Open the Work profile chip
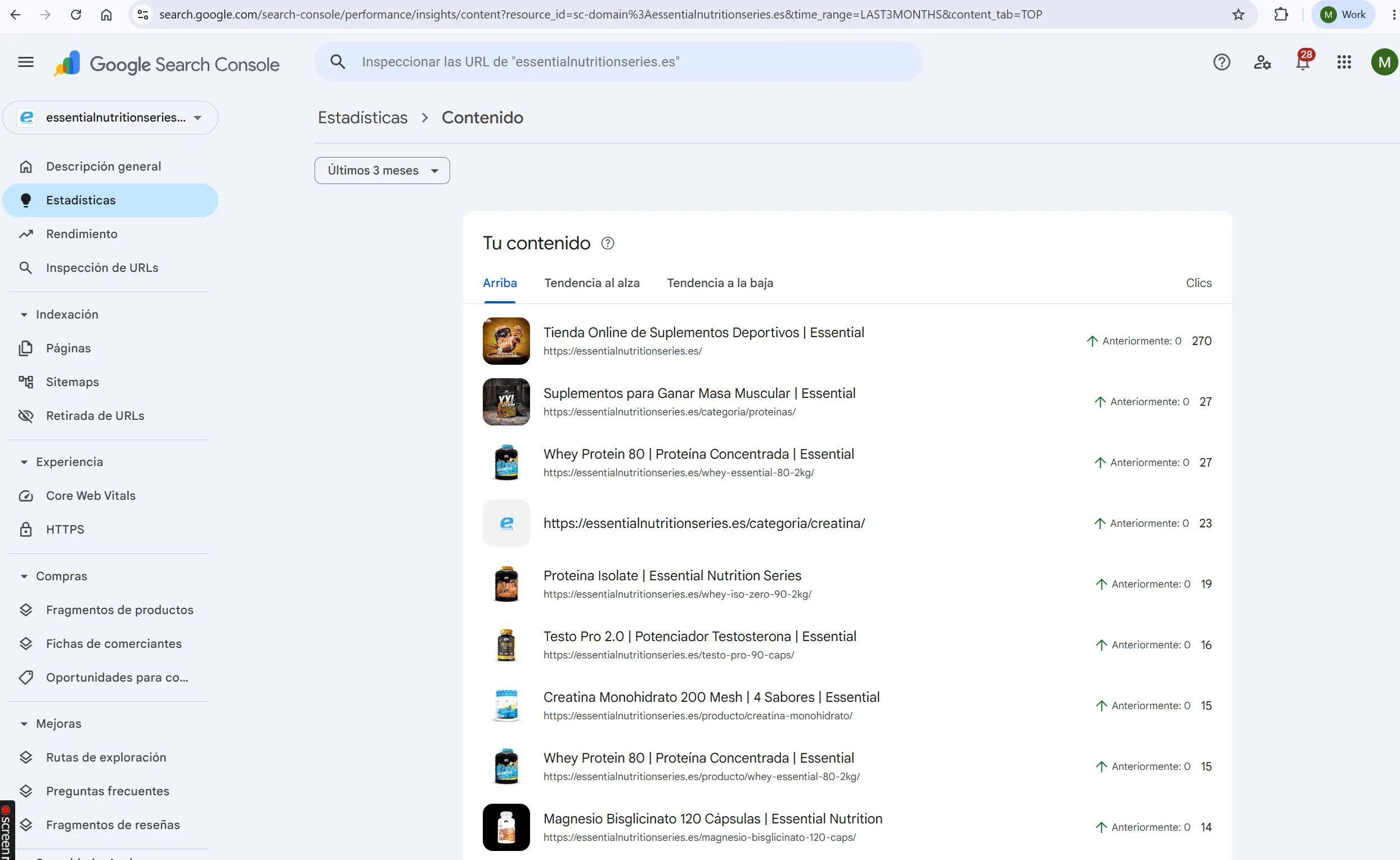The height and width of the screenshot is (860, 1400). click(x=1343, y=15)
